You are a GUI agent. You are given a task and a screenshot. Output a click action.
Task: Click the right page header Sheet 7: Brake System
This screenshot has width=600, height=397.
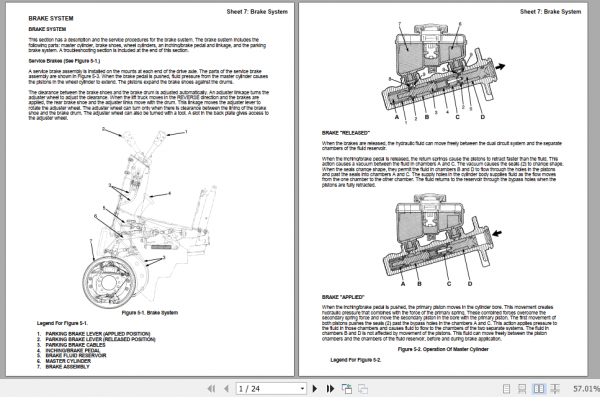point(550,11)
